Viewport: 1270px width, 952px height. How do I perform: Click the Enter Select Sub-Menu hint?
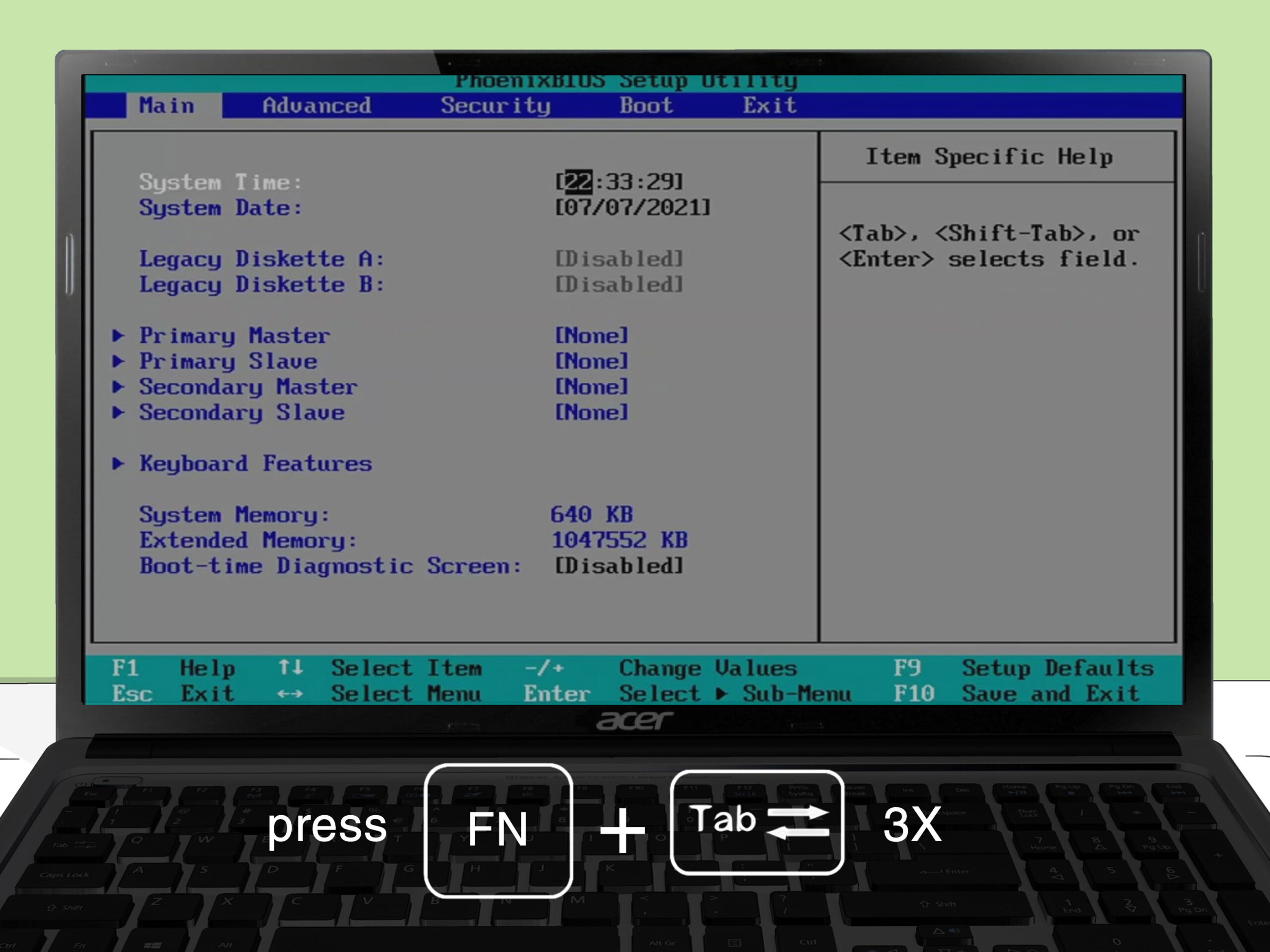click(687, 694)
